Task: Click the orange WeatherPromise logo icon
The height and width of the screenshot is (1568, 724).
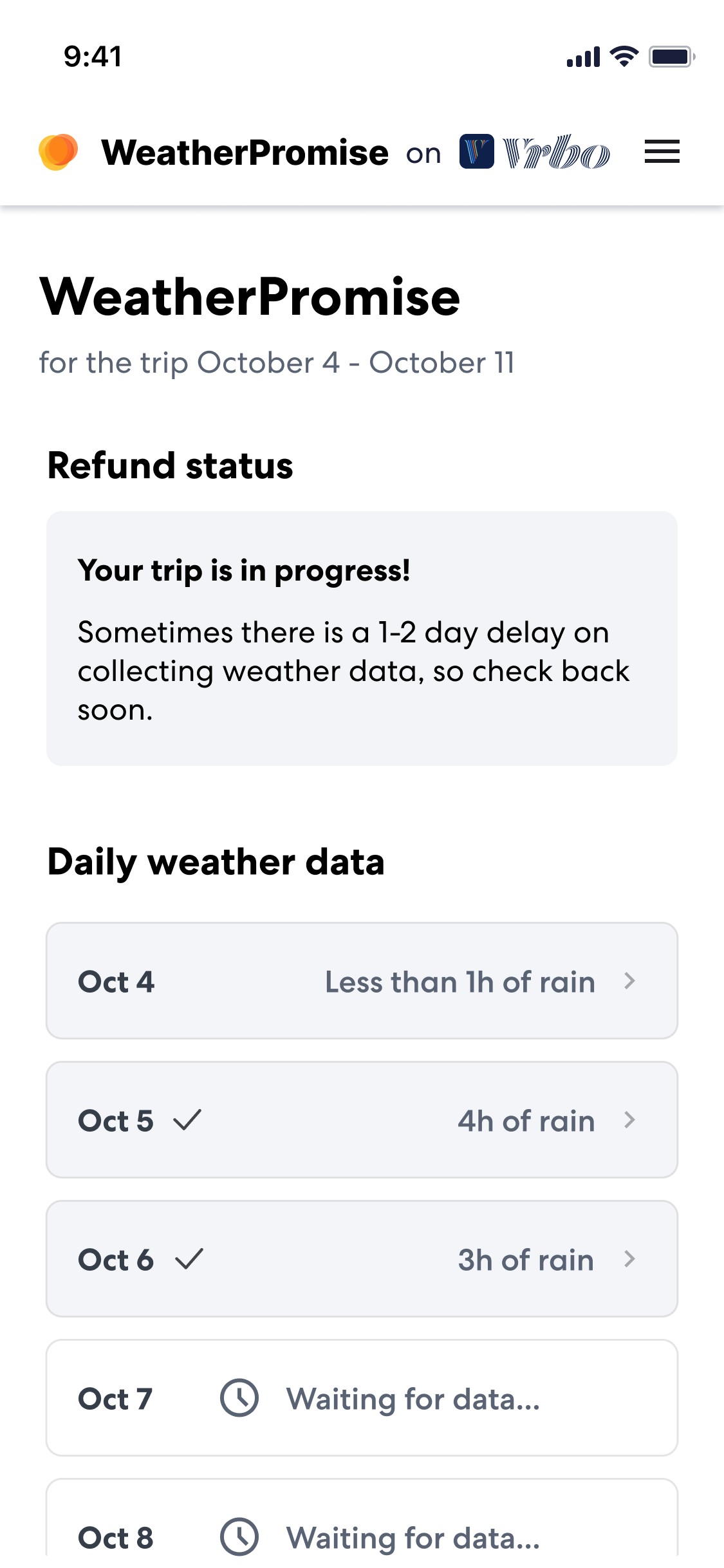Action: tap(58, 152)
